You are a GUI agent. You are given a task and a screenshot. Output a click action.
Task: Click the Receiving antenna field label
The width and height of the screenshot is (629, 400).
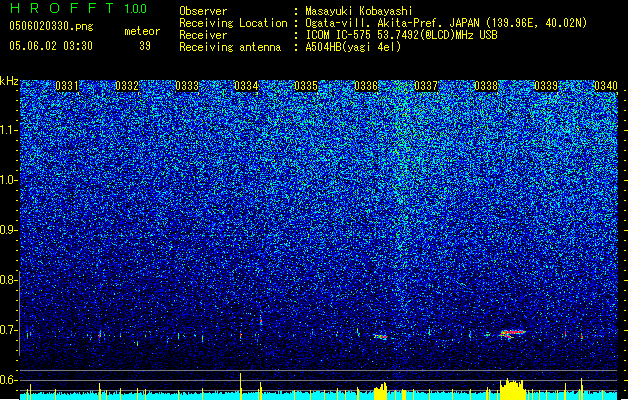[x=230, y=47]
